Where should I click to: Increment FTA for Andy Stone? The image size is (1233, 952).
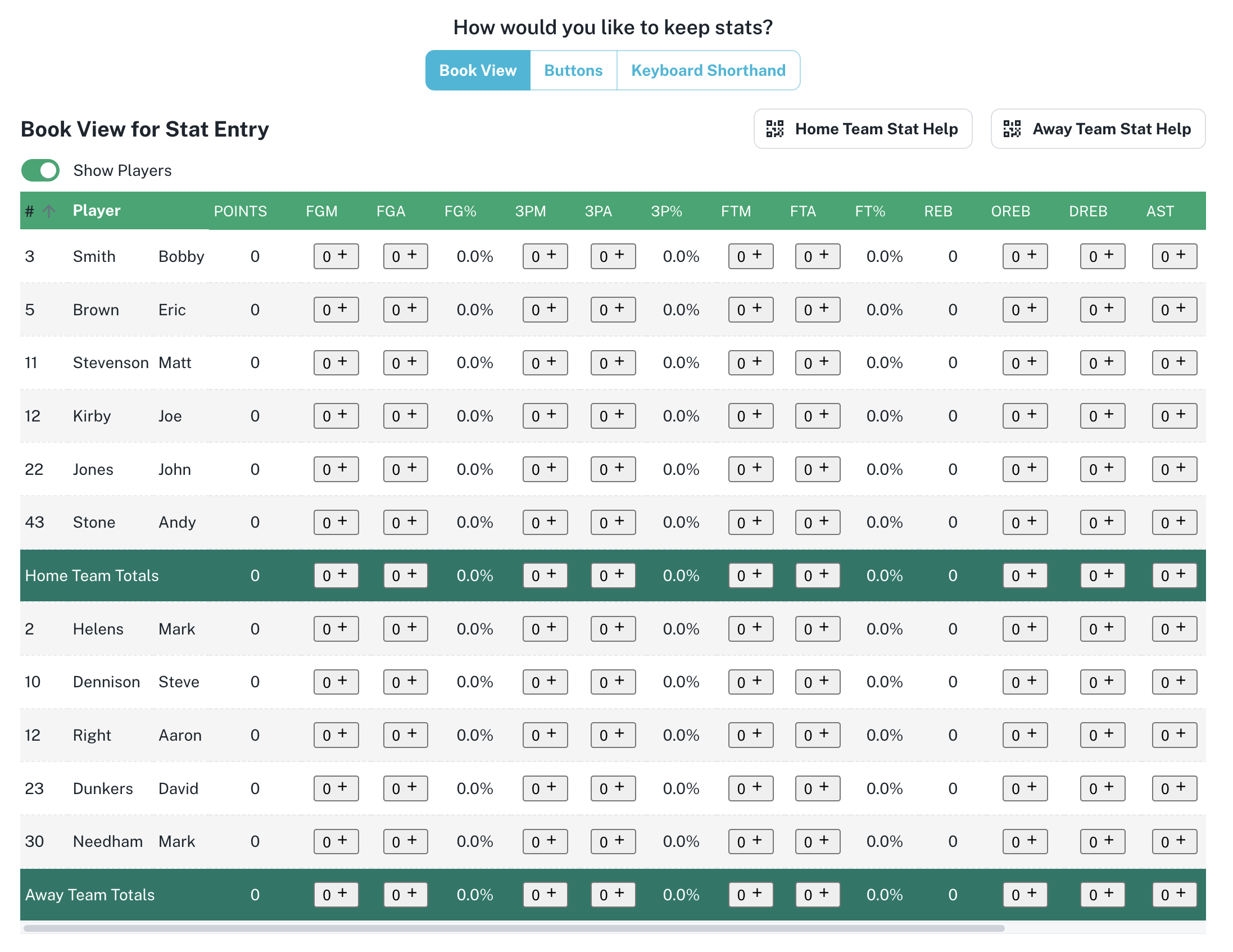(x=818, y=522)
